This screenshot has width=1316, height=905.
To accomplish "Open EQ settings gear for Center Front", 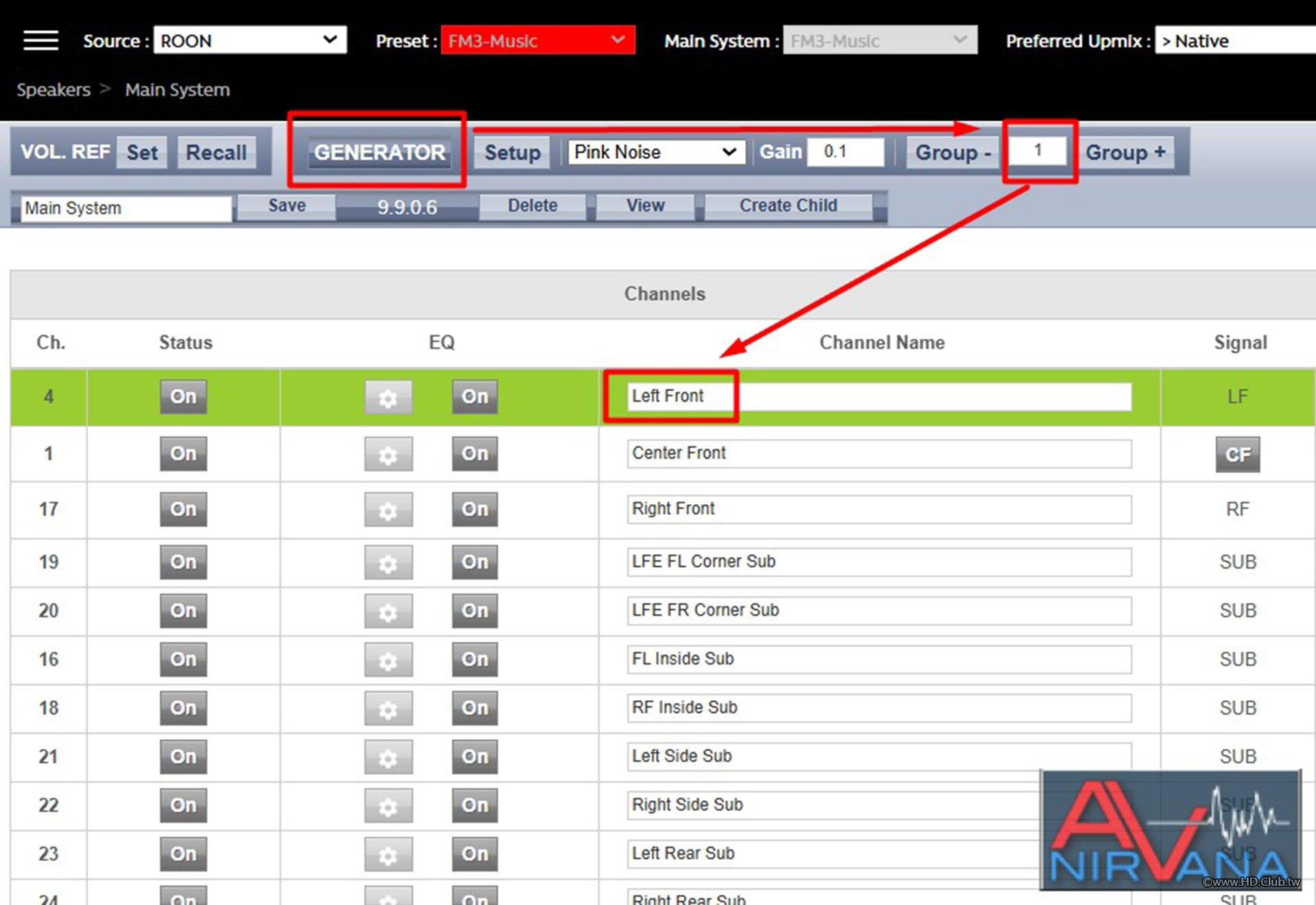I will [x=388, y=454].
